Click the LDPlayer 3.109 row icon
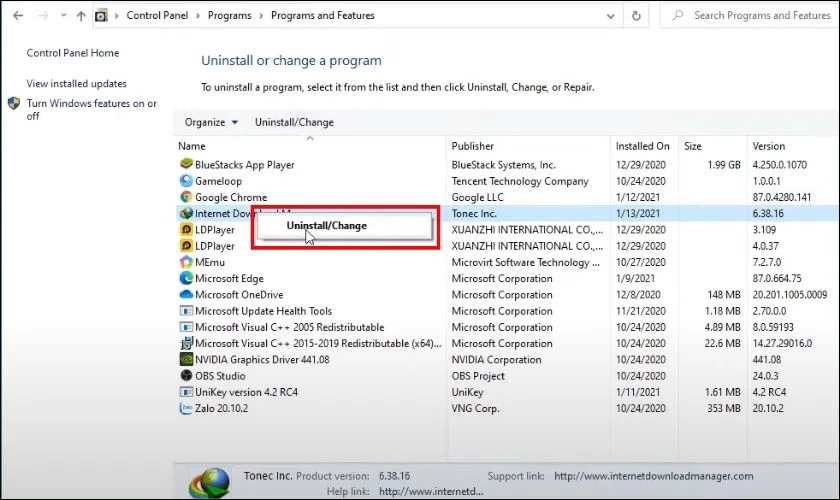This screenshot has height=500, width=840. (x=186, y=229)
